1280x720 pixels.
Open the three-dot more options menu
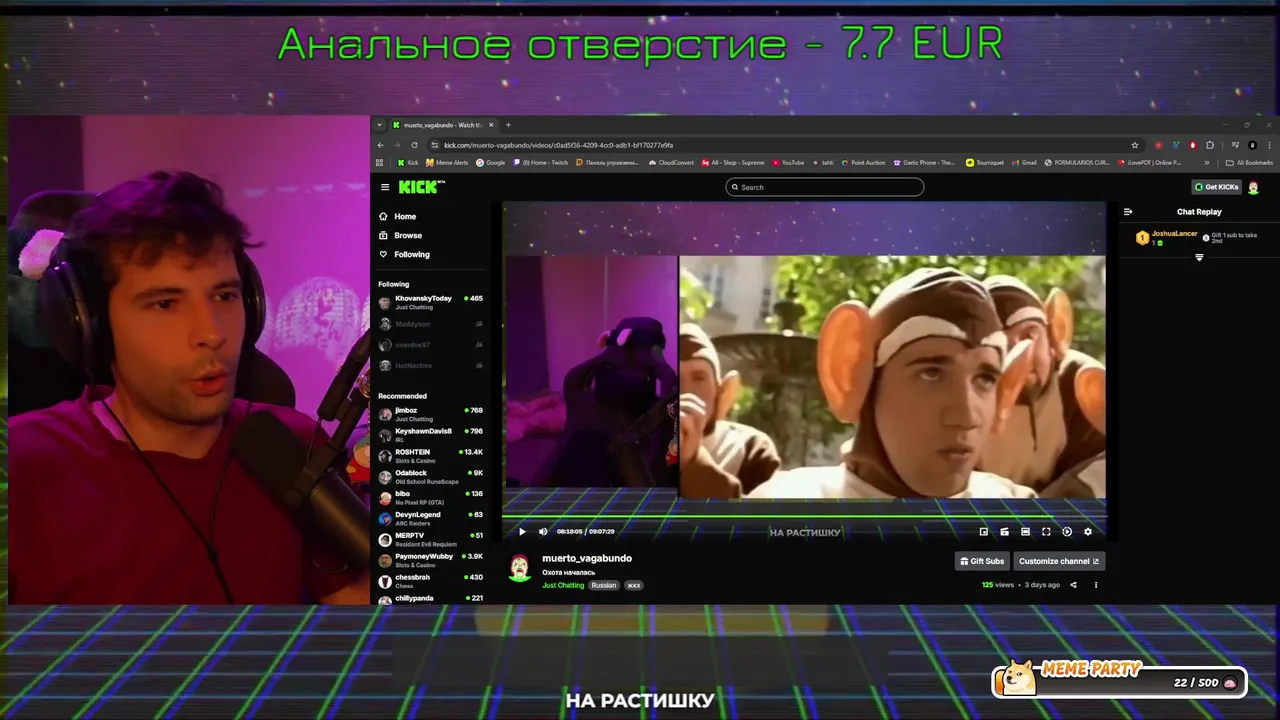[1095, 585]
